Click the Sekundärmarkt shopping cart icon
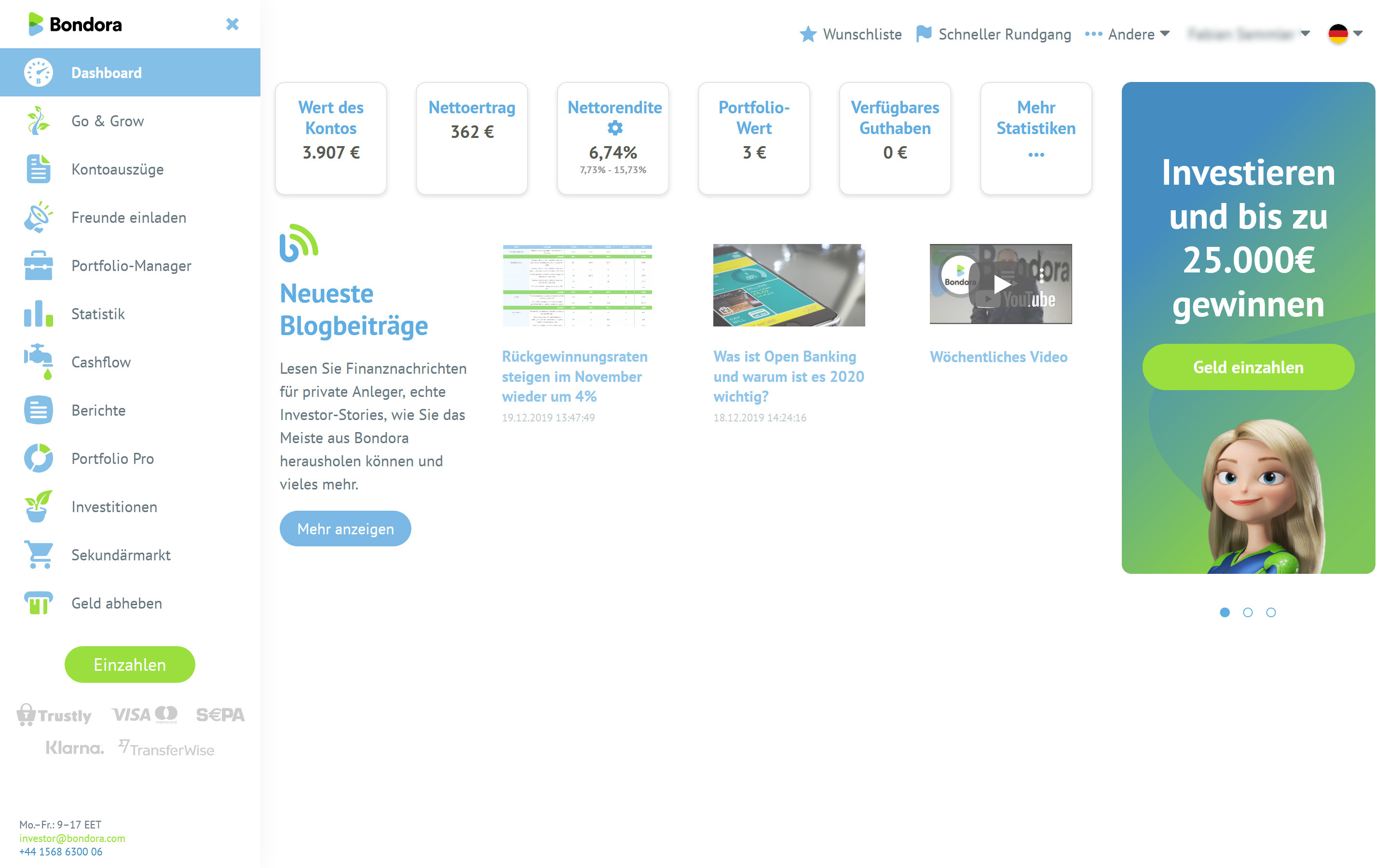Viewport: 1389px width, 868px height. [39, 555]
